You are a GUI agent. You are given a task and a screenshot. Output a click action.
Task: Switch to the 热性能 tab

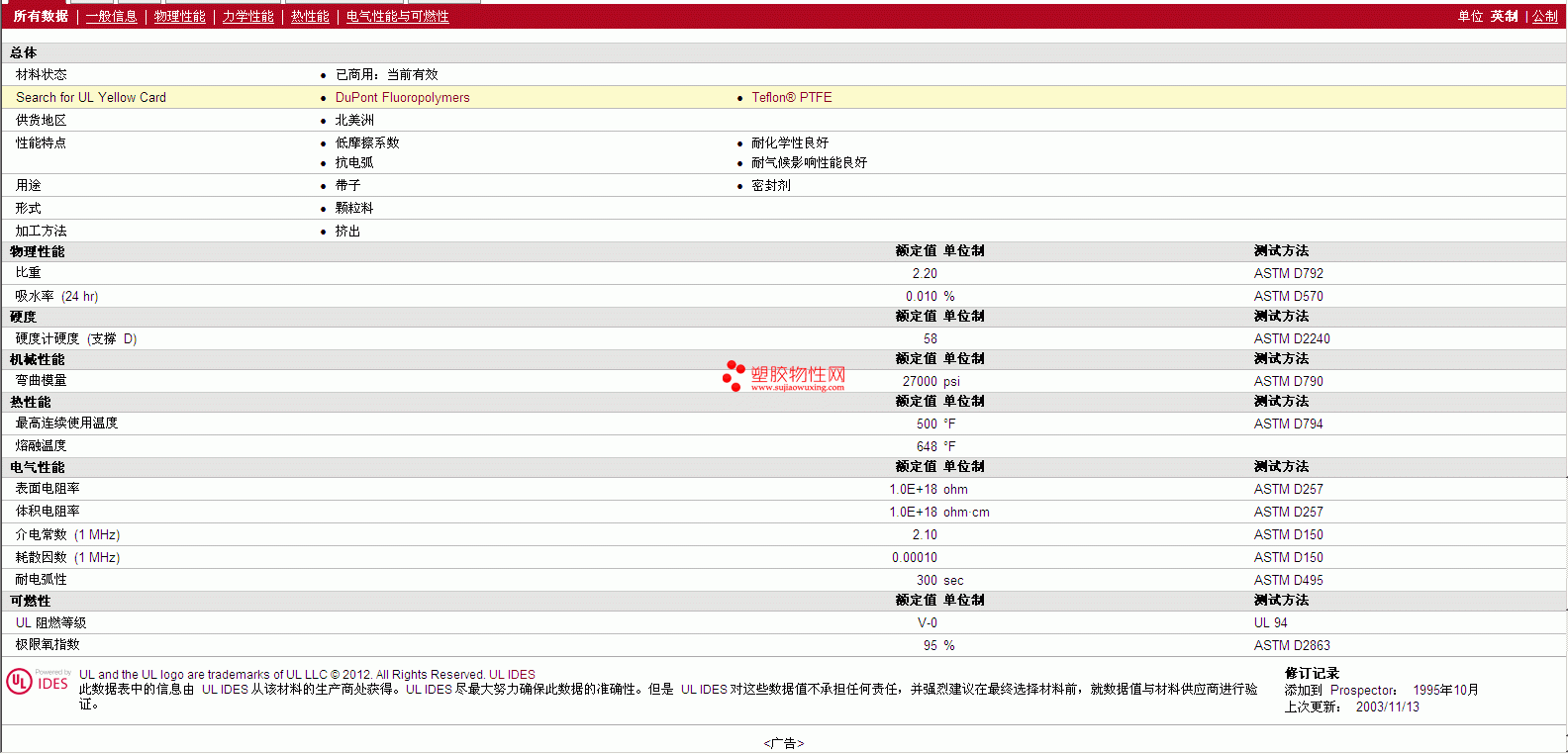[x=310, y=17]
